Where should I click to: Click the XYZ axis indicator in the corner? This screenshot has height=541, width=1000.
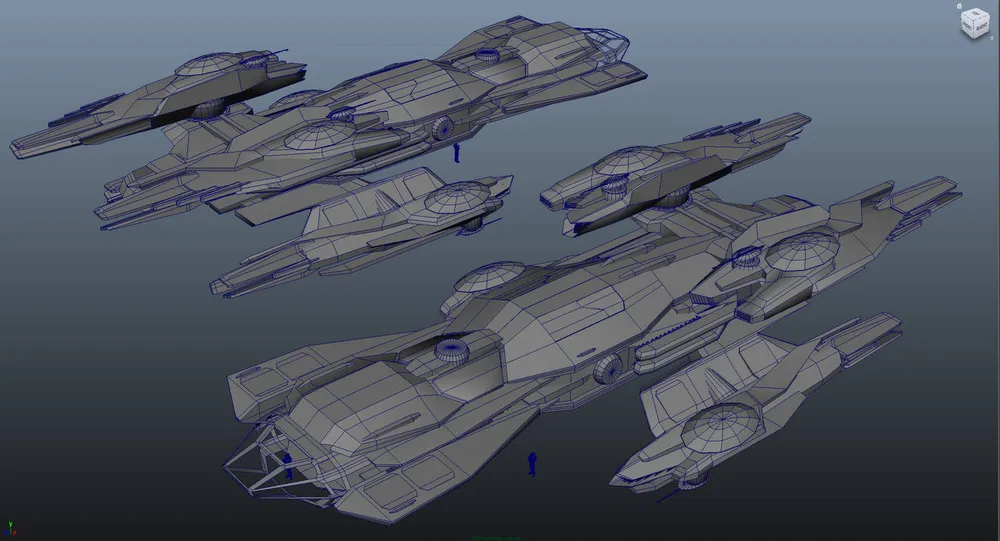pyautogui.click(x=11, y=528)
